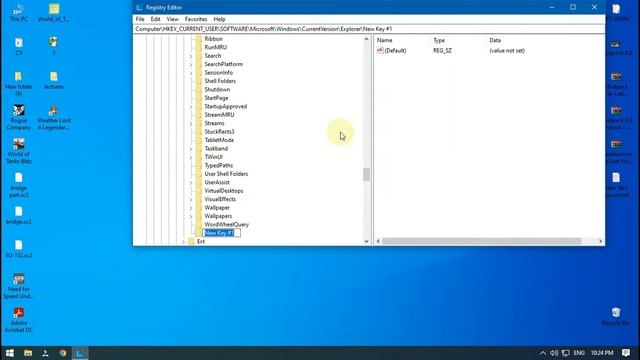Open the Edit menu
Viewport: 640px width, 360px height.
pos(155,19)
